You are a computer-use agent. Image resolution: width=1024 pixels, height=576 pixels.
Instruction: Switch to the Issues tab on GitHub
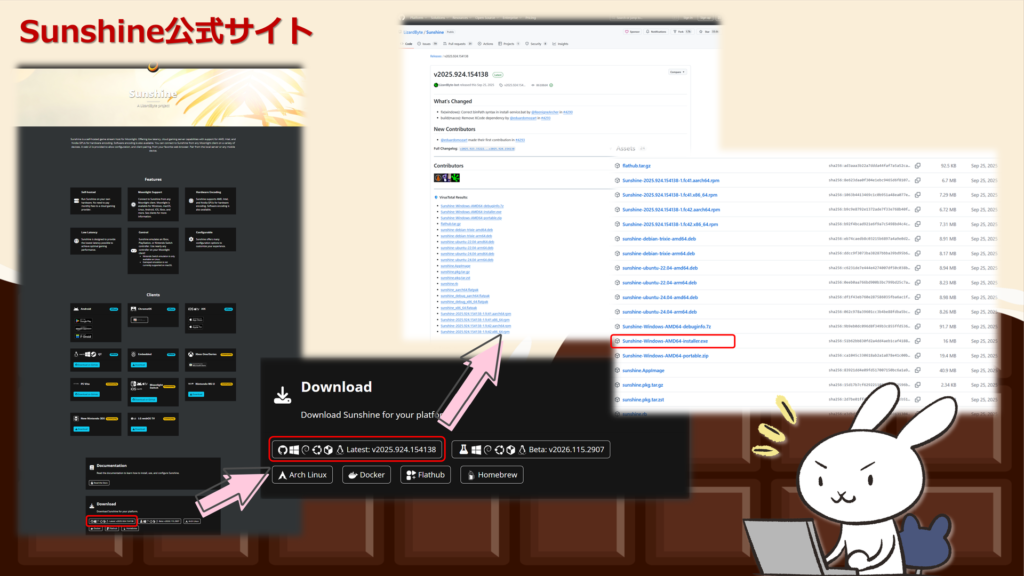pos(426,44)
